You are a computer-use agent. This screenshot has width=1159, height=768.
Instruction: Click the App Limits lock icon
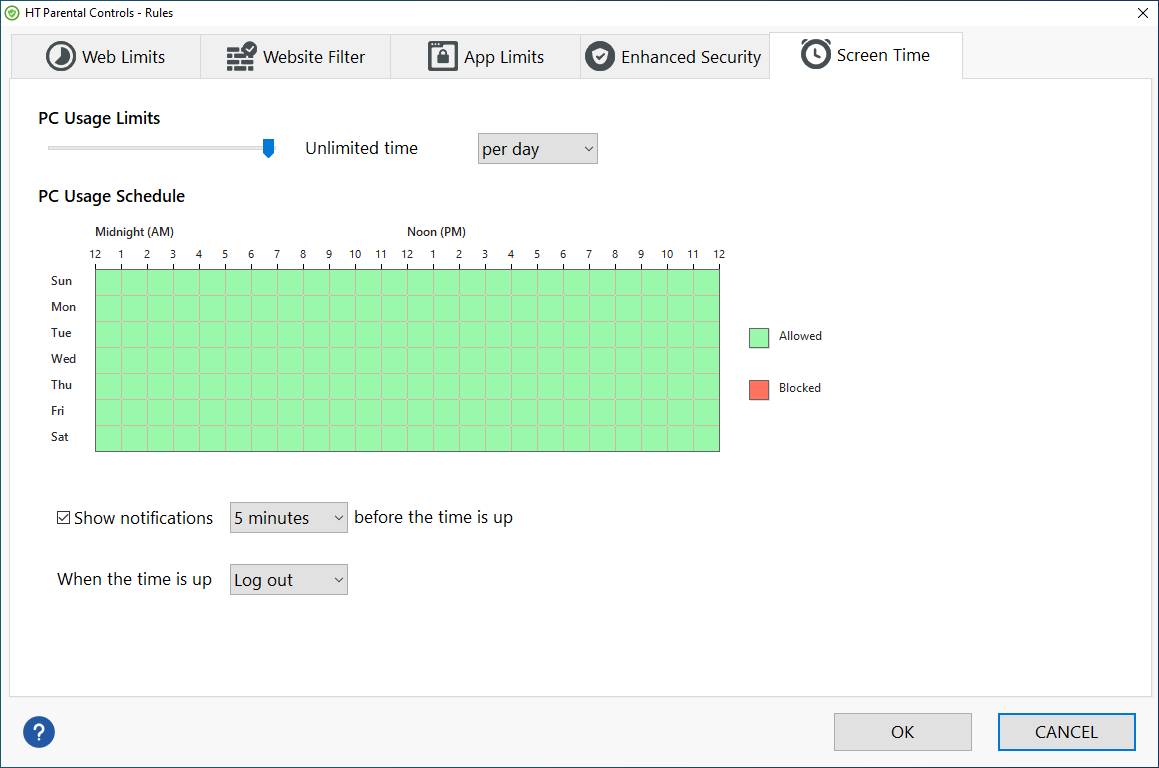[x=443, y=56]
